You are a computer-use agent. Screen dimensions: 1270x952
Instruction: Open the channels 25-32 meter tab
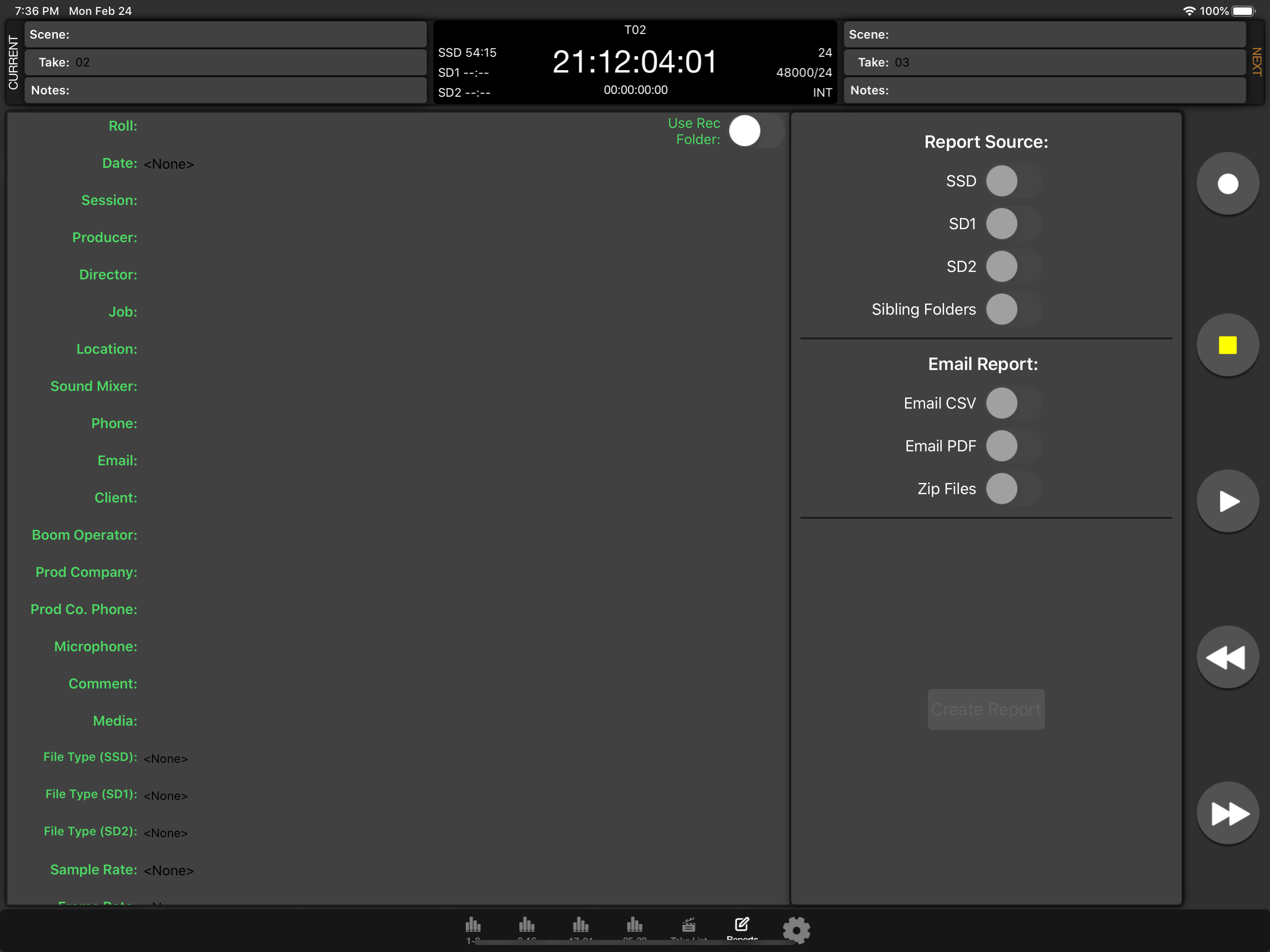[x=635, y=929]
